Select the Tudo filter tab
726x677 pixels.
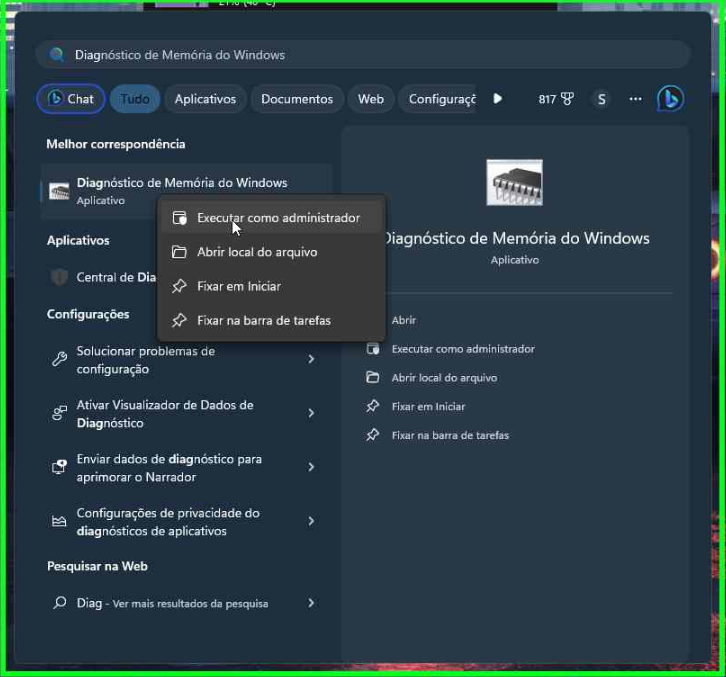point(135,99)
